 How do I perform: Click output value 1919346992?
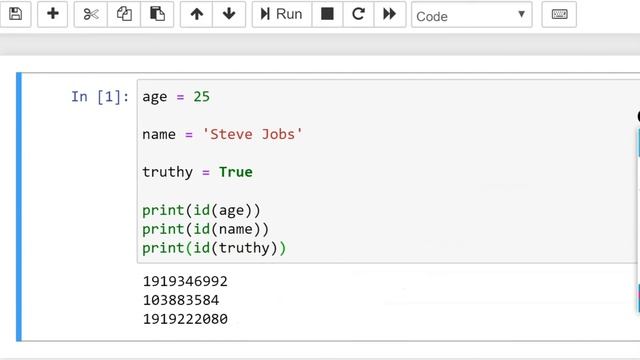(185, 281)
